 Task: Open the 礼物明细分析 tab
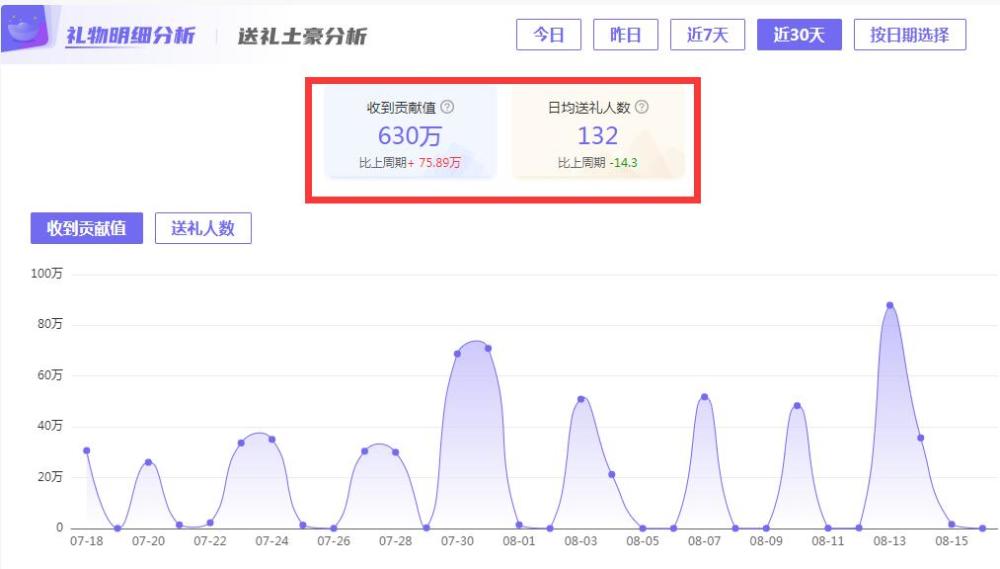130,36
